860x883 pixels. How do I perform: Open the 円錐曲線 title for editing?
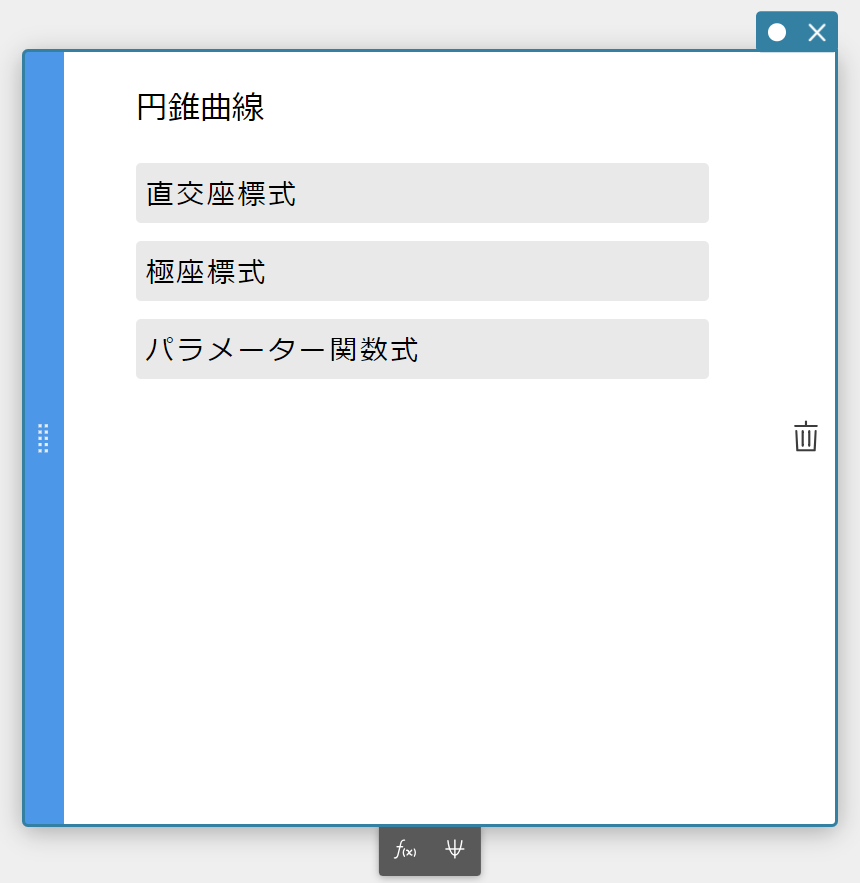[199, 107]
